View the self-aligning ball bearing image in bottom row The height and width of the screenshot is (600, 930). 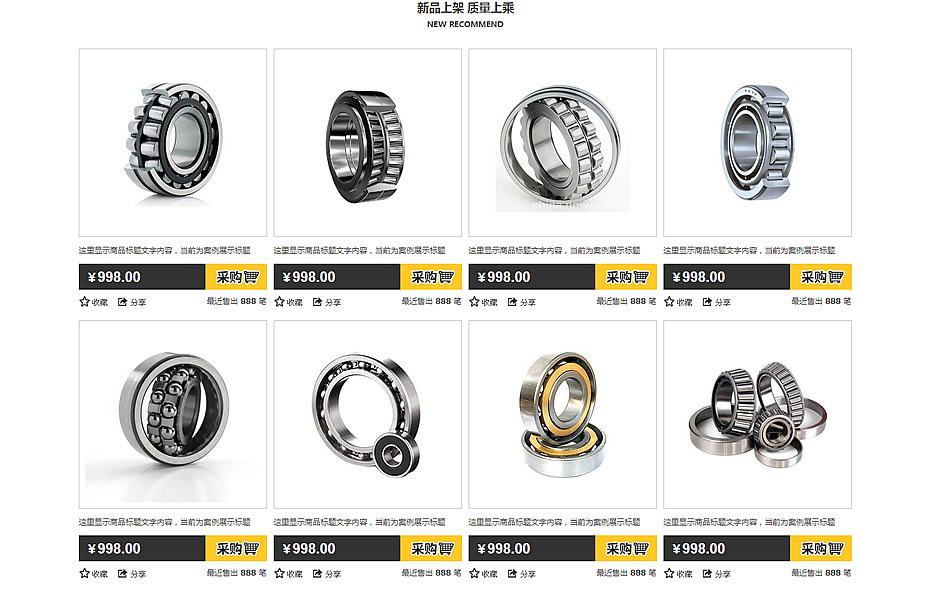(x=173, y=414)
